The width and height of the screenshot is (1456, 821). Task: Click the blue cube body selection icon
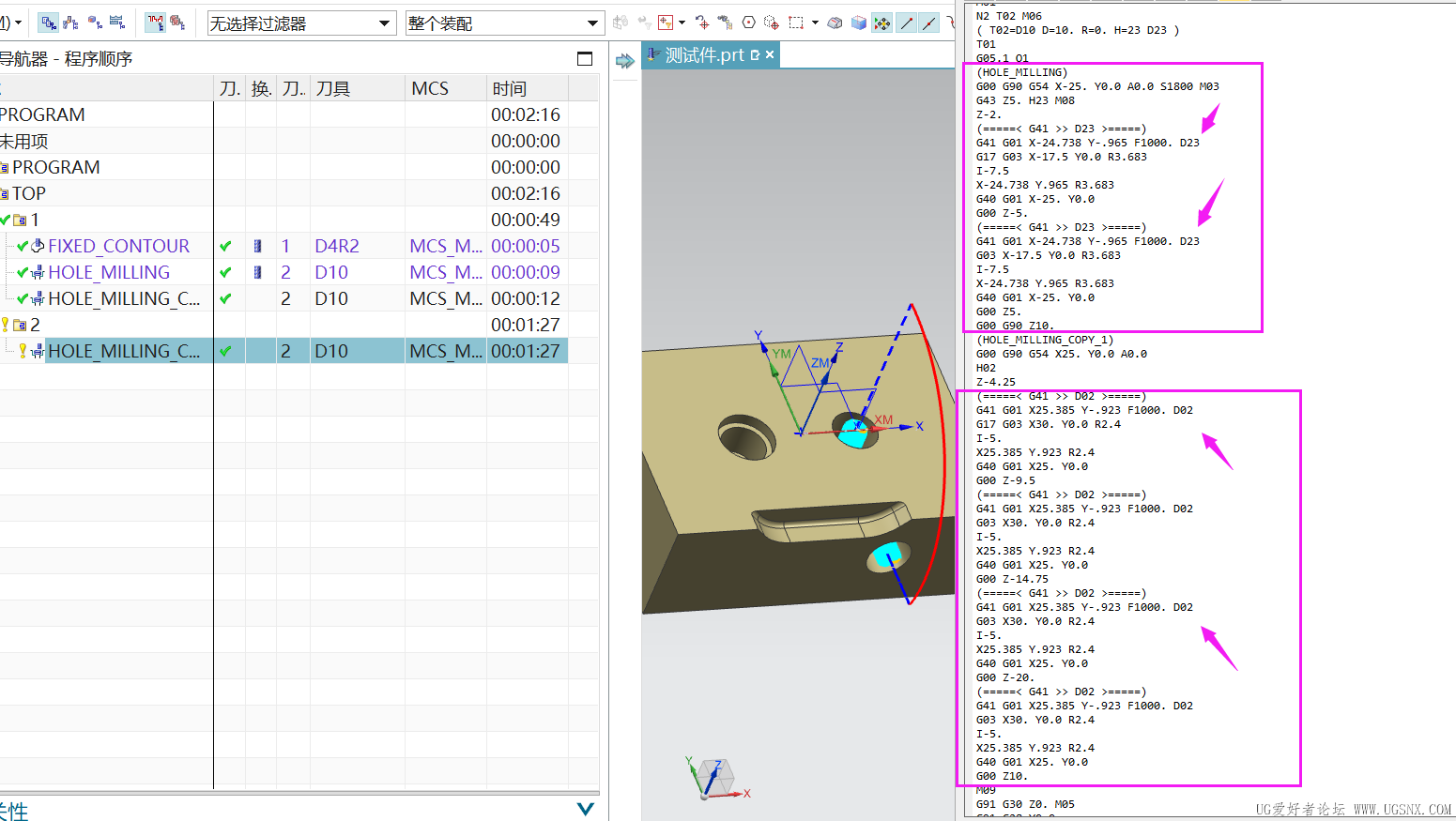(858, 23)
